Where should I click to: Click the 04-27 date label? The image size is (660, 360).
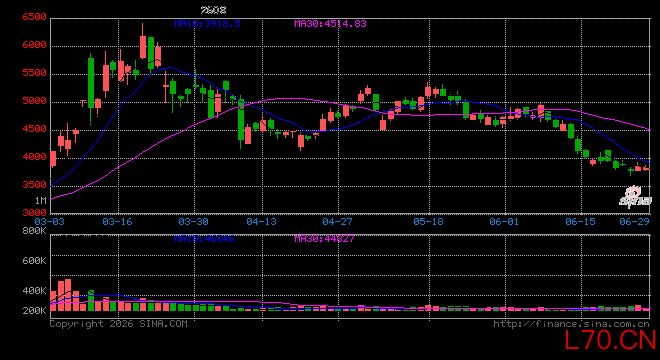[337, 221]
